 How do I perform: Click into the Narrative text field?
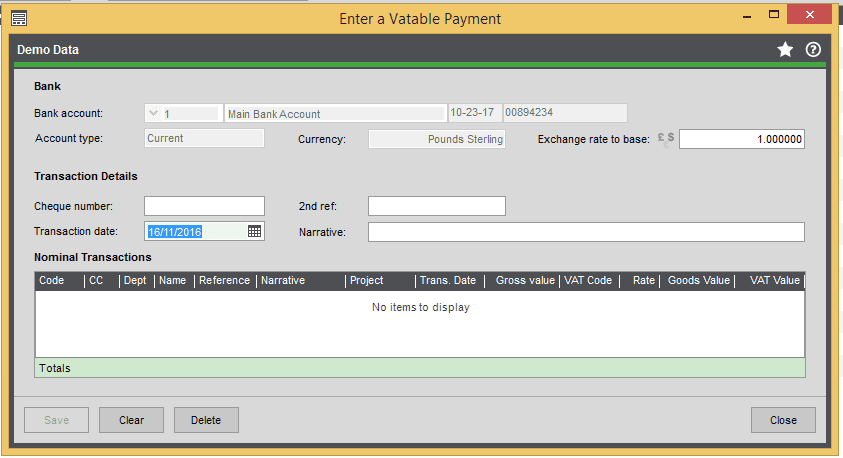[x=586, y=232]
